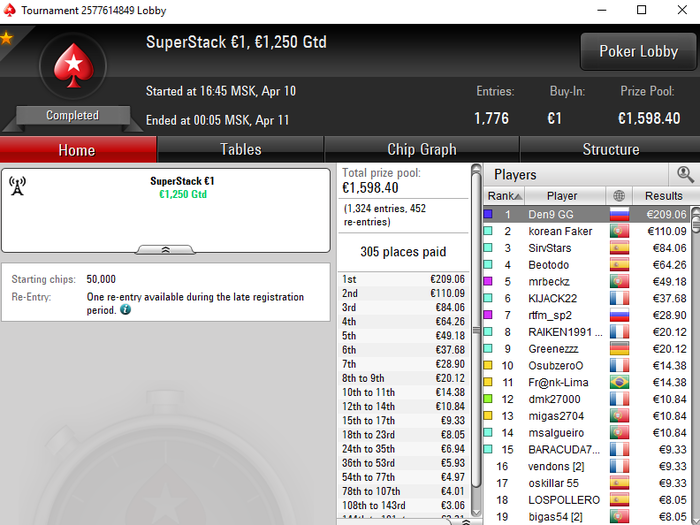Screen dimensions: 700x525
Task: Click the re-entry info icon
Action: [x=125, y=309]
